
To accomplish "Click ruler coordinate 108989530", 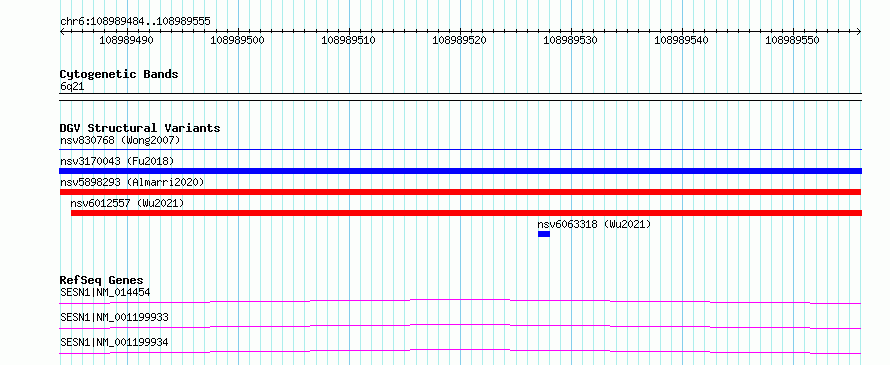I will [x=570, y=41].
